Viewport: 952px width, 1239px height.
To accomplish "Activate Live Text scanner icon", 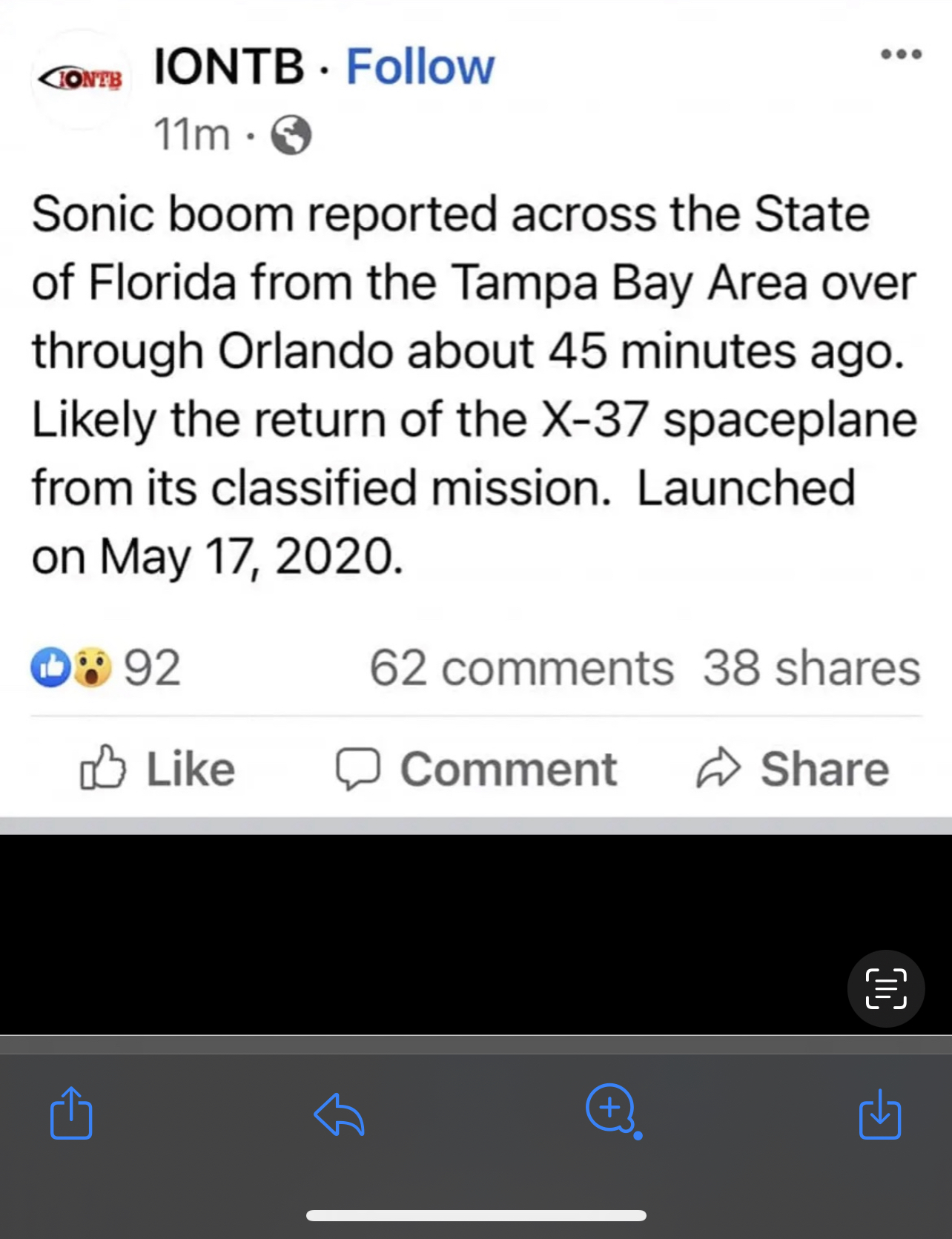I will coord(886,988).
